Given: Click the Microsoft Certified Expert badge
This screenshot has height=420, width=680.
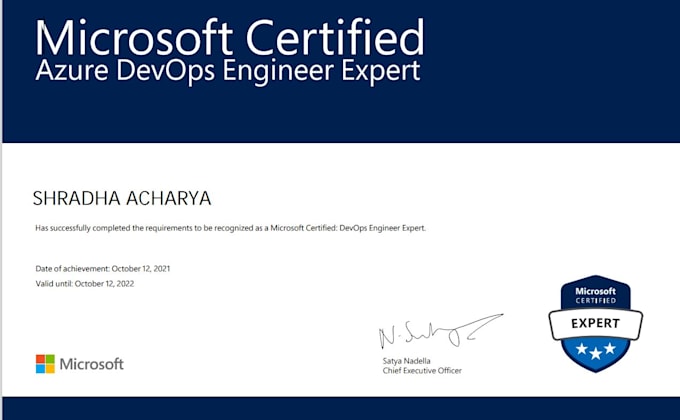Looking at the screenshot, I should (x=595, y=324).
